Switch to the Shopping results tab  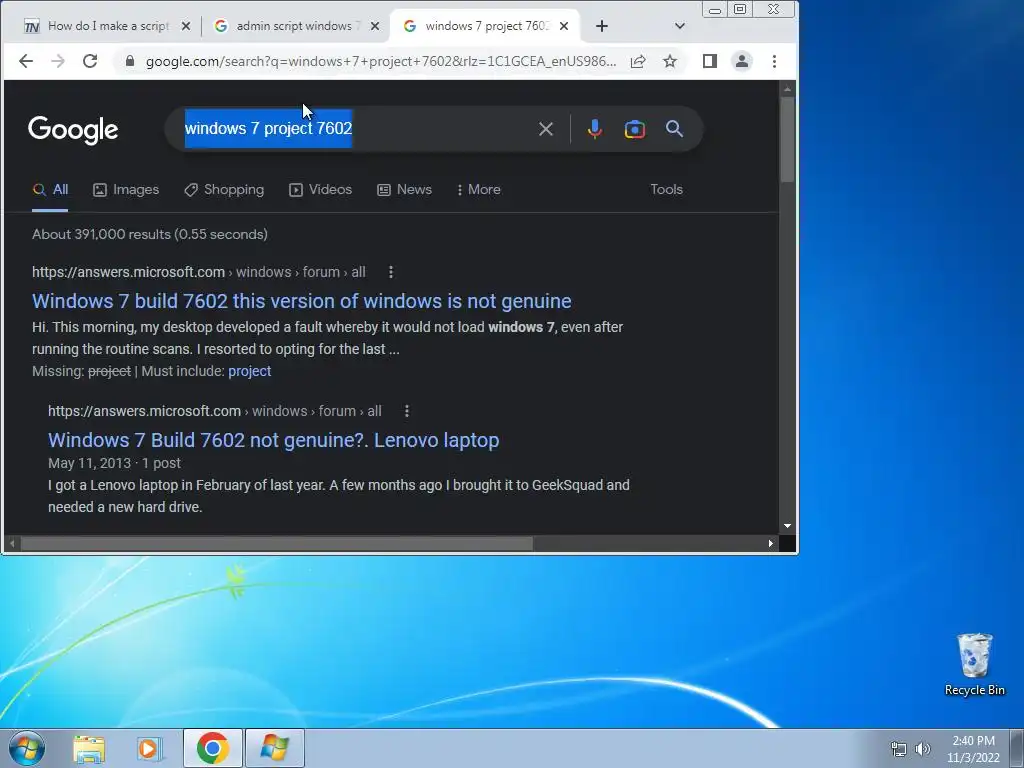pos(224,189)
